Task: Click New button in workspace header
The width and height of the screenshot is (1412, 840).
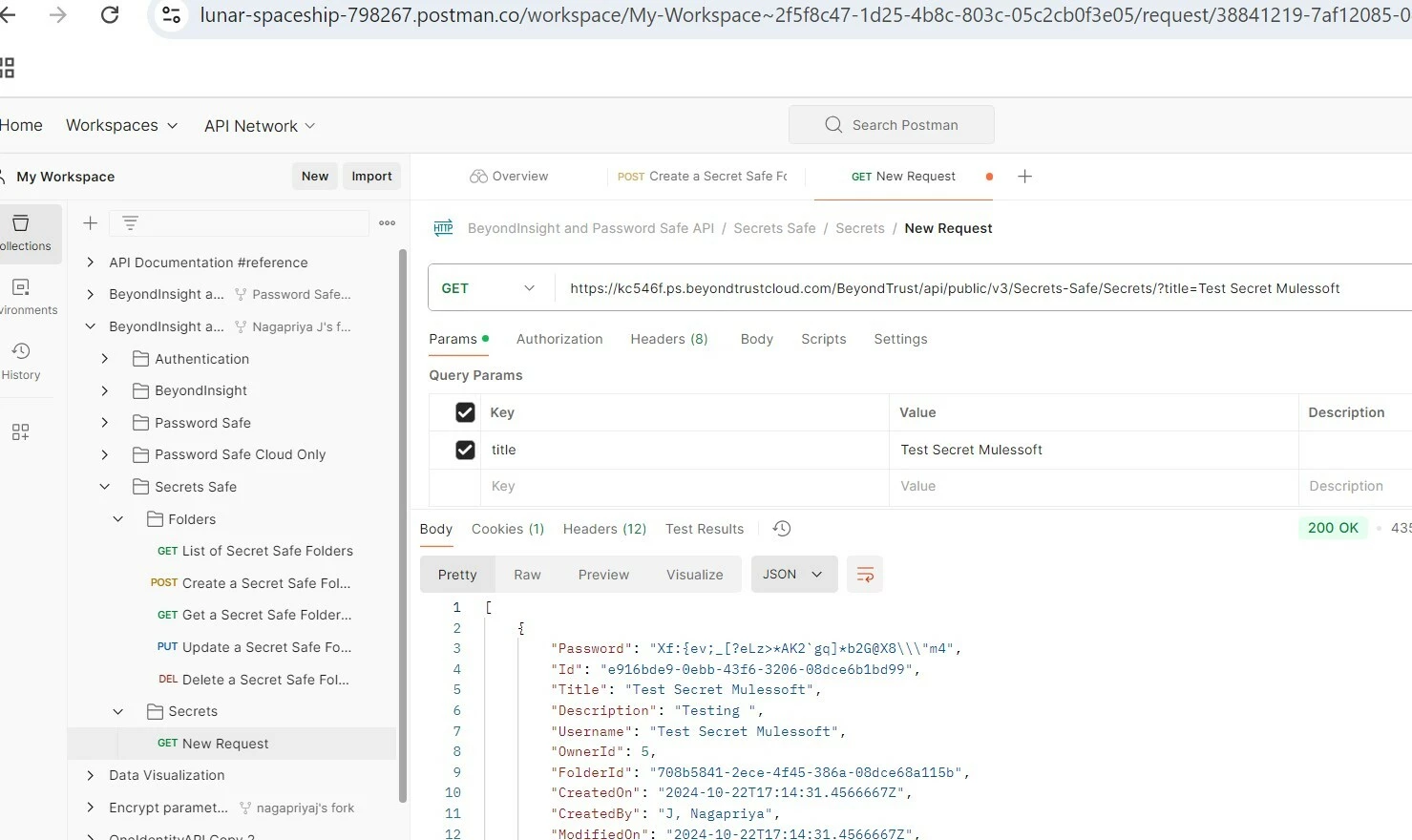Action: [x=315, y=176]
